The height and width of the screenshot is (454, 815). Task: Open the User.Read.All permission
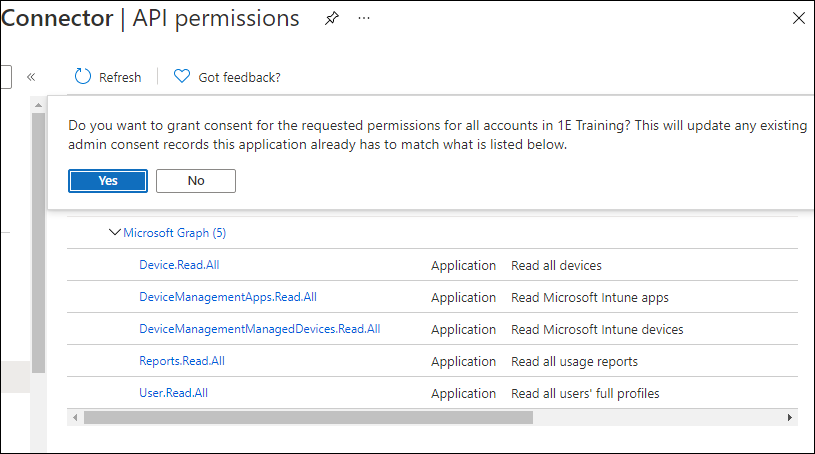(x=173, y=393)
